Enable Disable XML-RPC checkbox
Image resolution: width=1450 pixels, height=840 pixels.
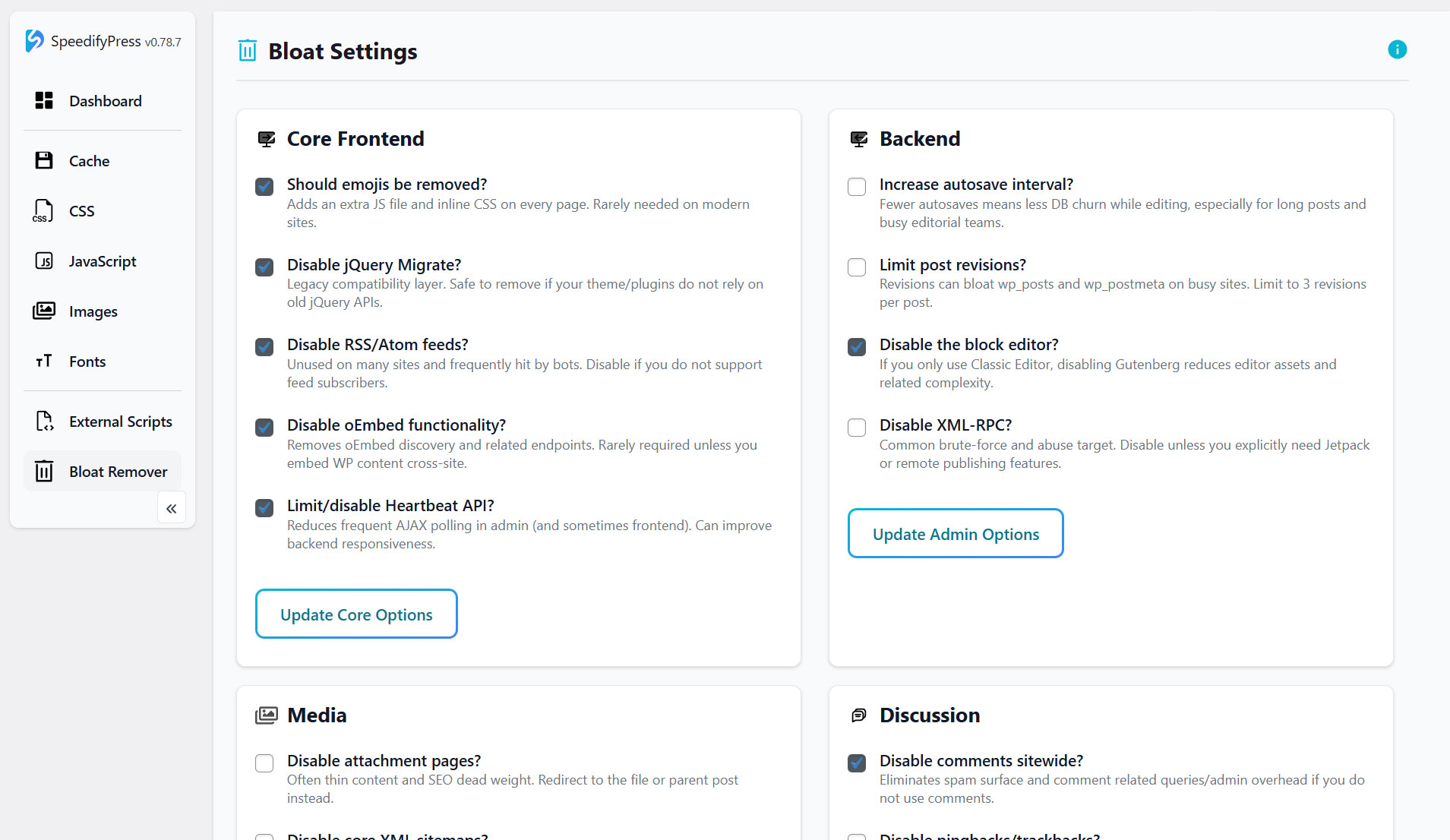[857, 427]
